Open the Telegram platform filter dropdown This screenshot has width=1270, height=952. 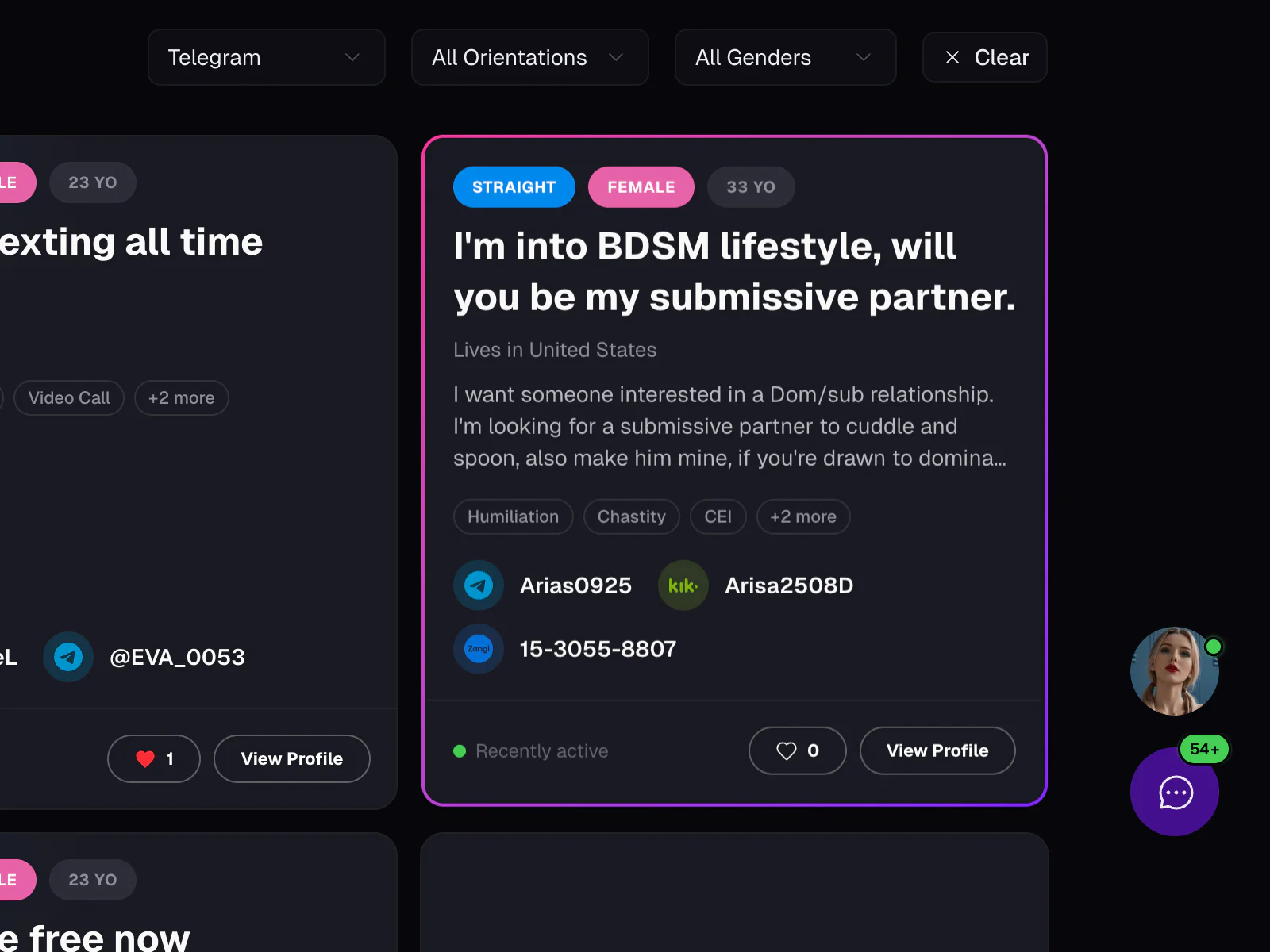pyautogui.click(x=266, y=57)
